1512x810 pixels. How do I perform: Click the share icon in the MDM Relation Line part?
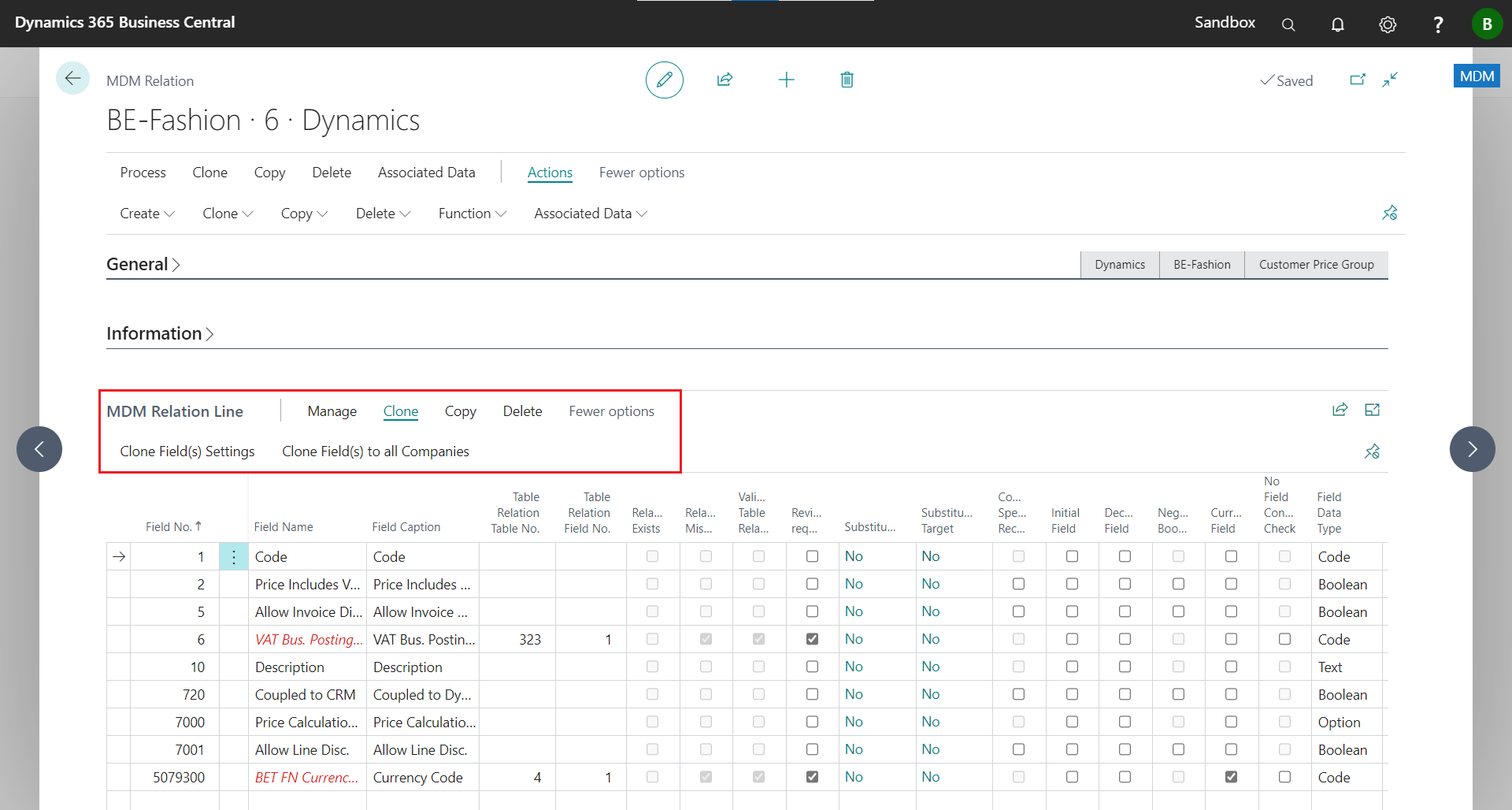1340,410
